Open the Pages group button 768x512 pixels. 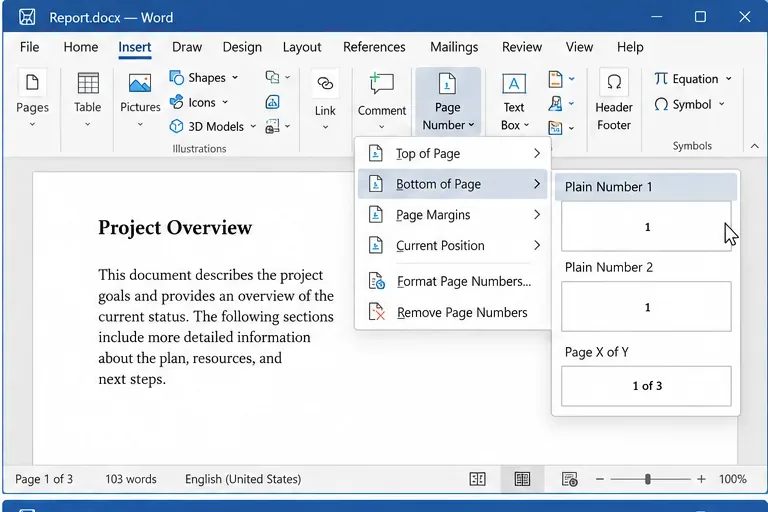click(x=32, y=98)
